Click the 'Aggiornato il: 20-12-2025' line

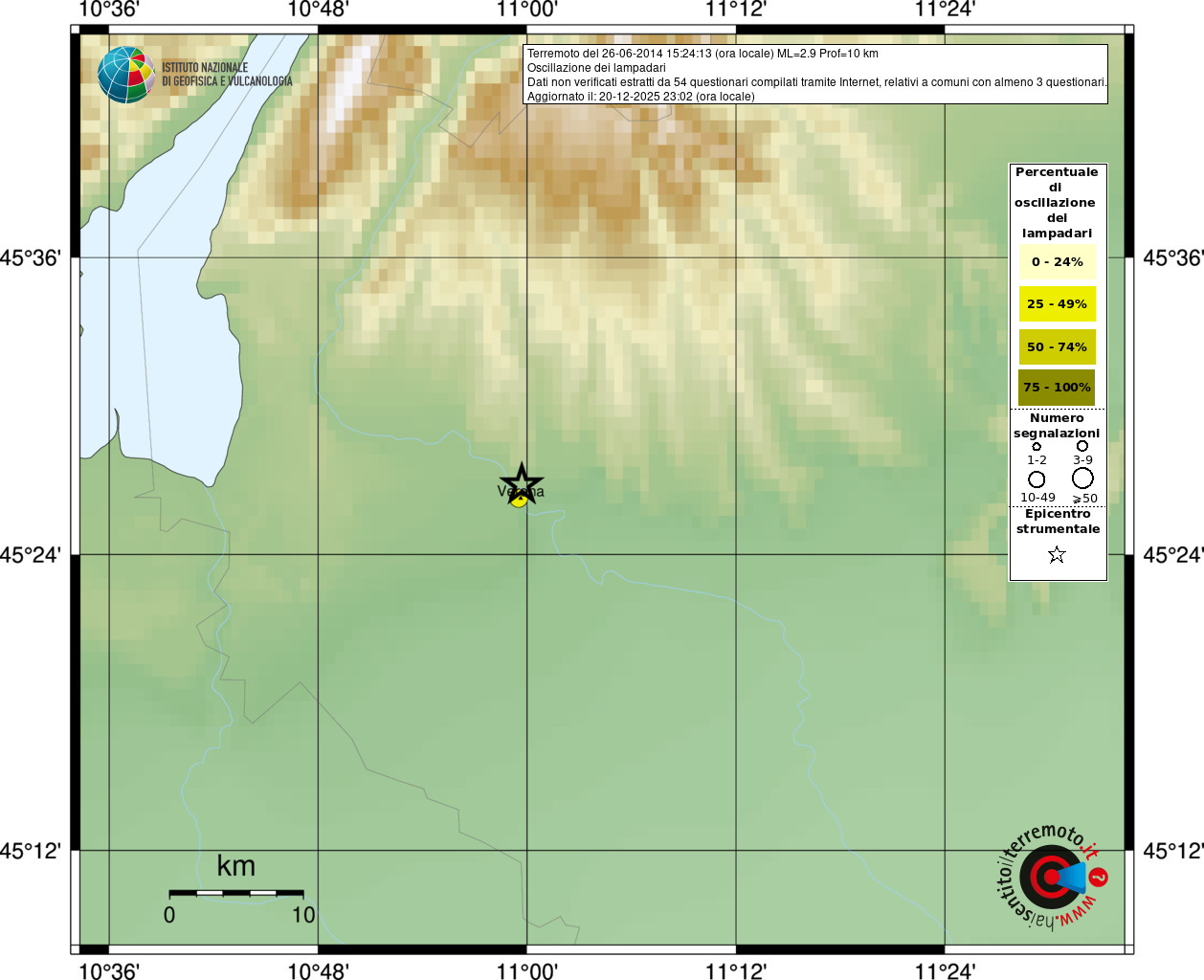pos(640,97)
